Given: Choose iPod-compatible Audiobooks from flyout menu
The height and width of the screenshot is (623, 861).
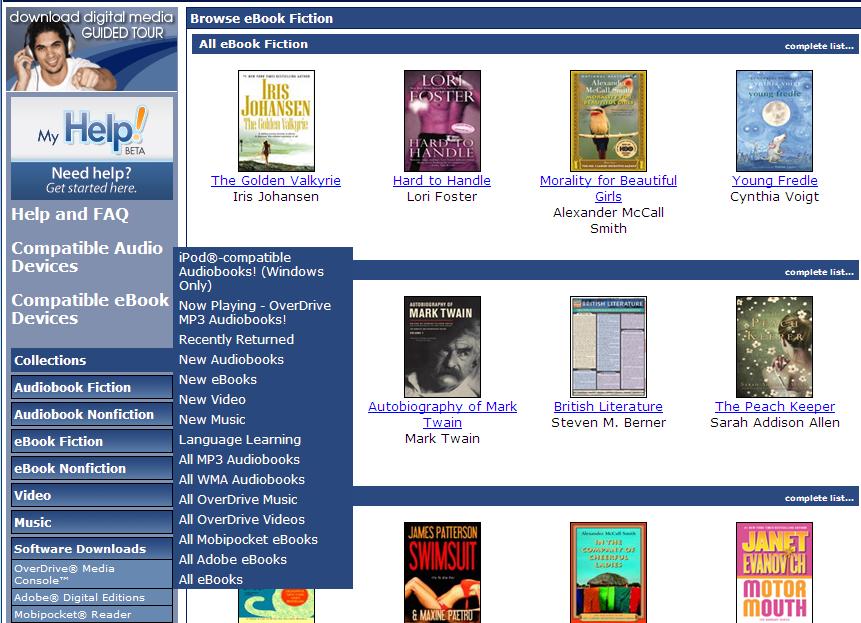Looking at the screenshot, I should point(251,271).
